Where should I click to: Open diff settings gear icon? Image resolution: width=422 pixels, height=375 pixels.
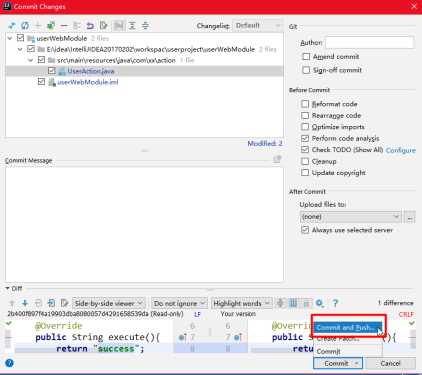[320, 303]
